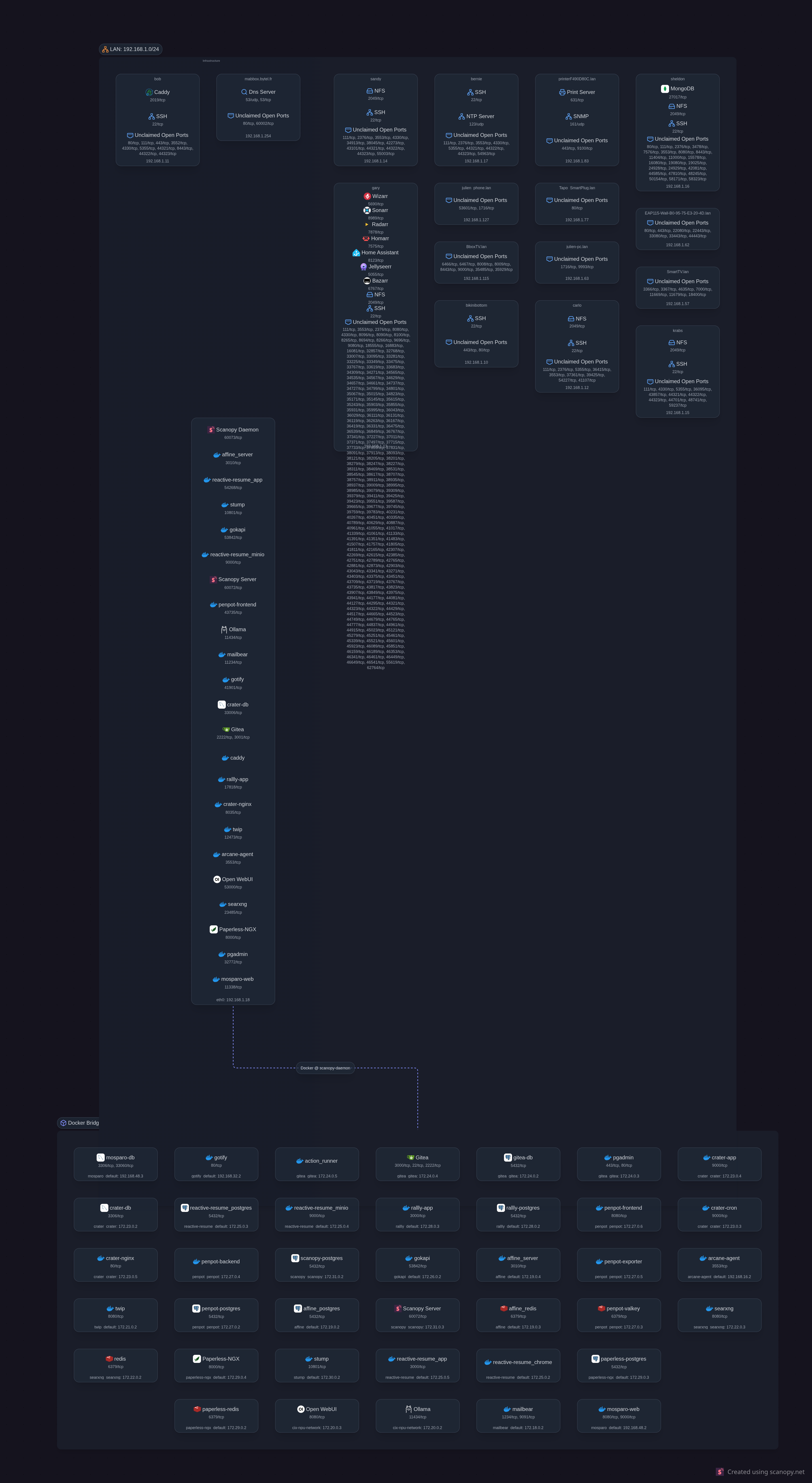Click the Docker @ scanopy-daemon edge label
The width and height of the screenshot is (812, 1483).
pos(325,1068)
